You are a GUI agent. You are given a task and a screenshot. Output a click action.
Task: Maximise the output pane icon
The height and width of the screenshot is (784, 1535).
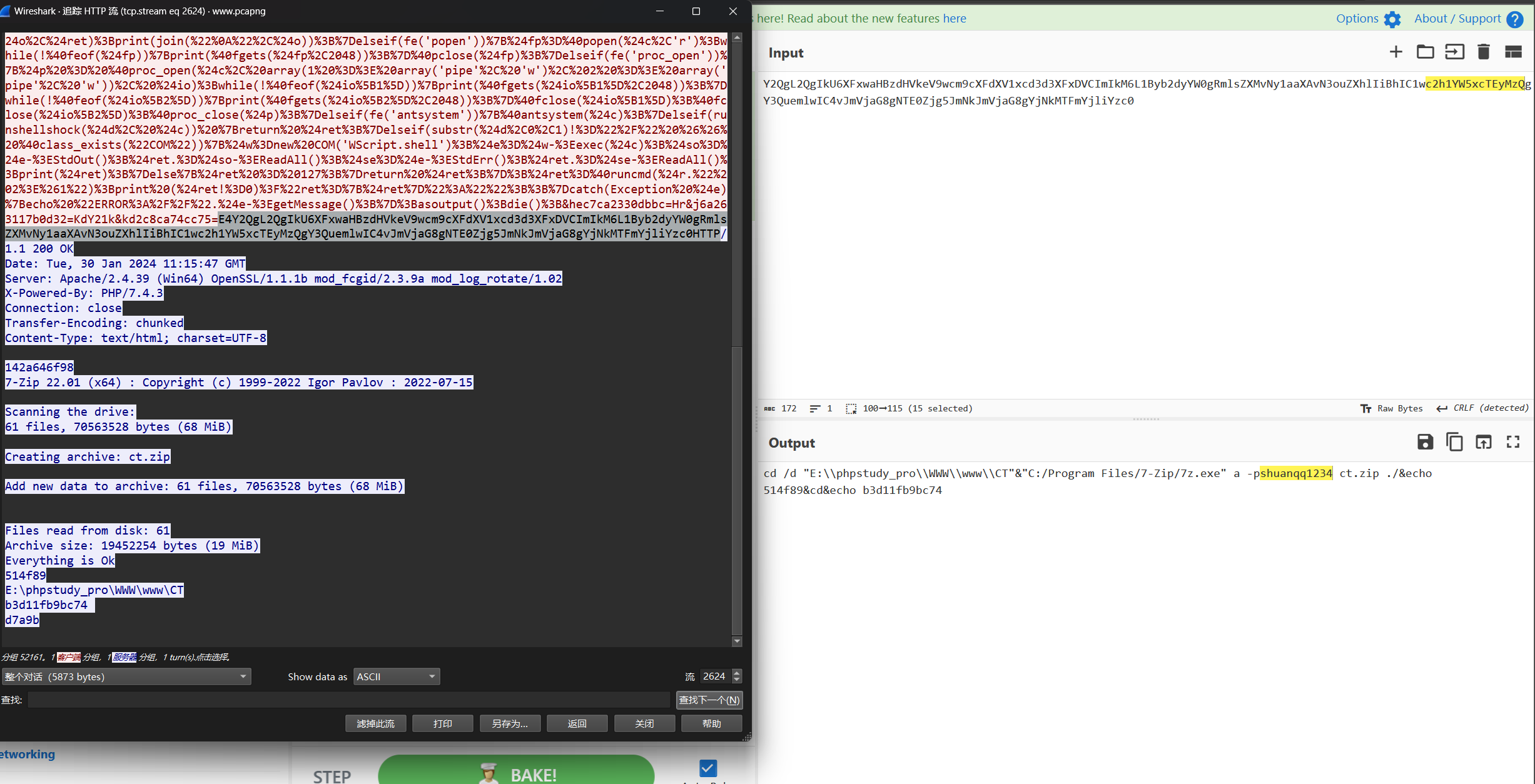click(x=1513, y=442)
